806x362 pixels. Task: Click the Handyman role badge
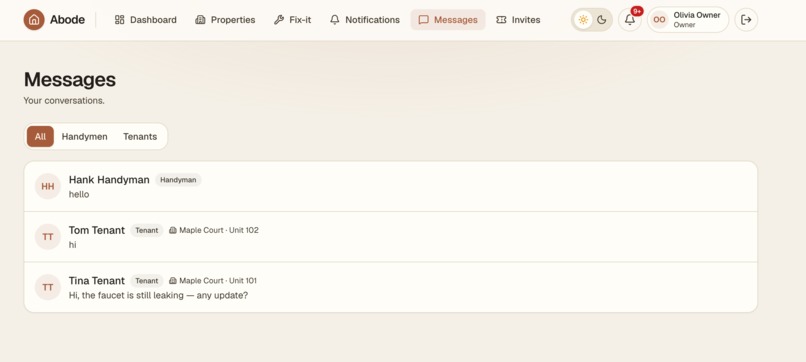pos(178,179)
